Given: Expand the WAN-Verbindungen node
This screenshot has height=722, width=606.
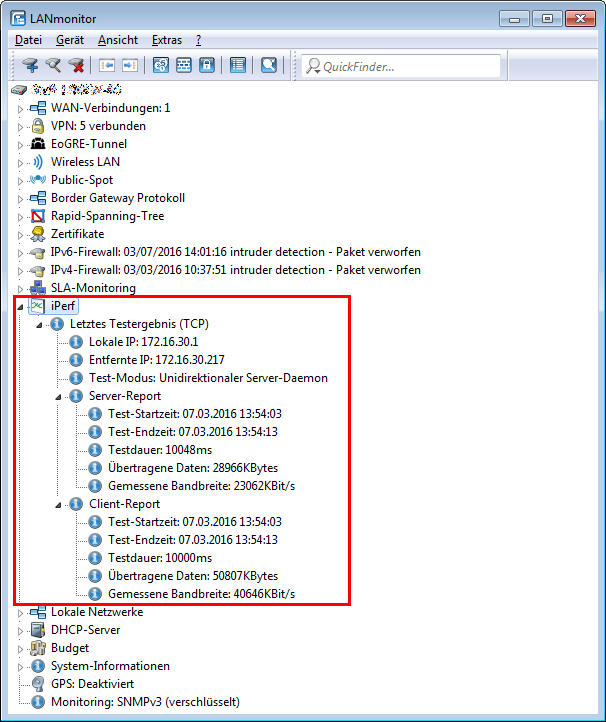Looking at the screenshot, I should (19, 108).
